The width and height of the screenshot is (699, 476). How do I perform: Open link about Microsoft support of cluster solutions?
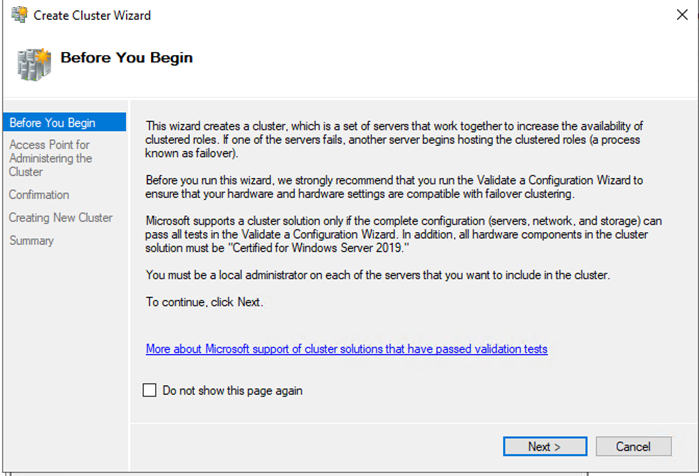pos(346,349)
